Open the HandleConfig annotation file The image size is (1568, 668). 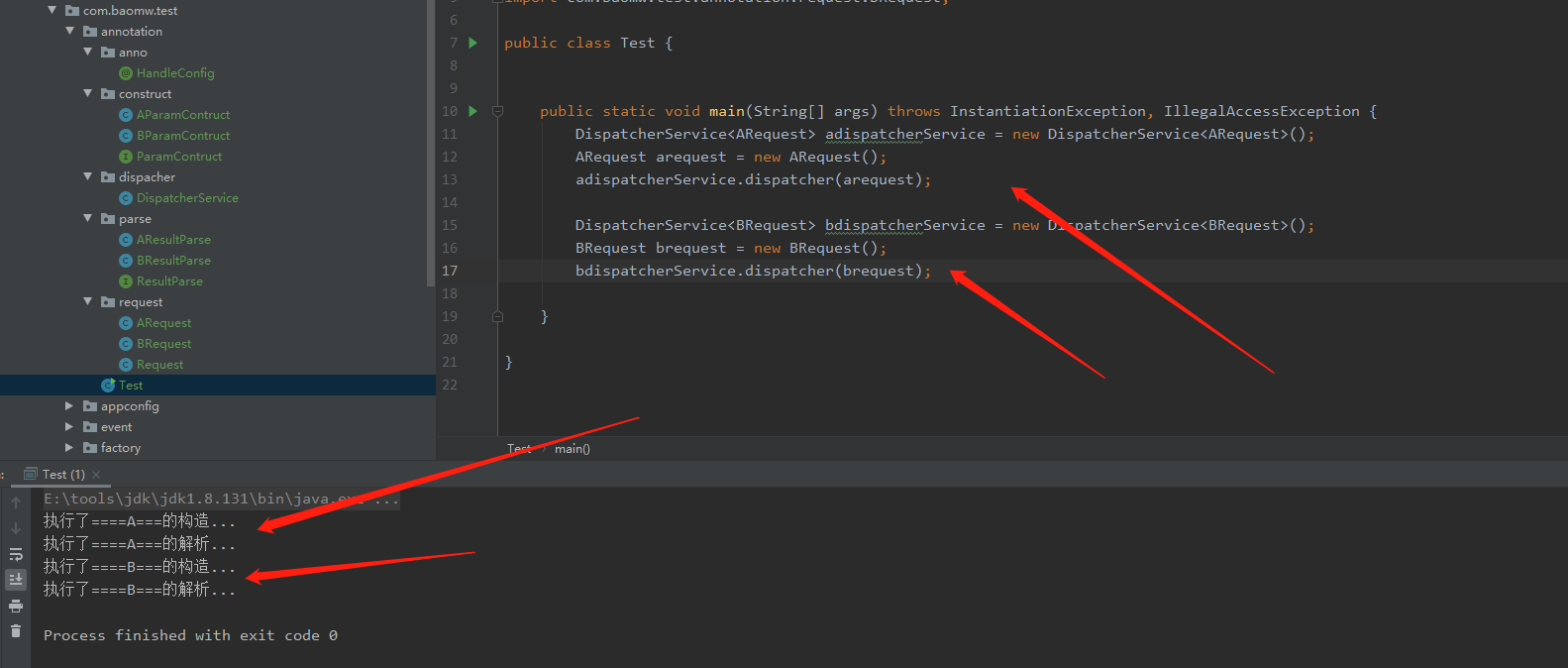175,73
